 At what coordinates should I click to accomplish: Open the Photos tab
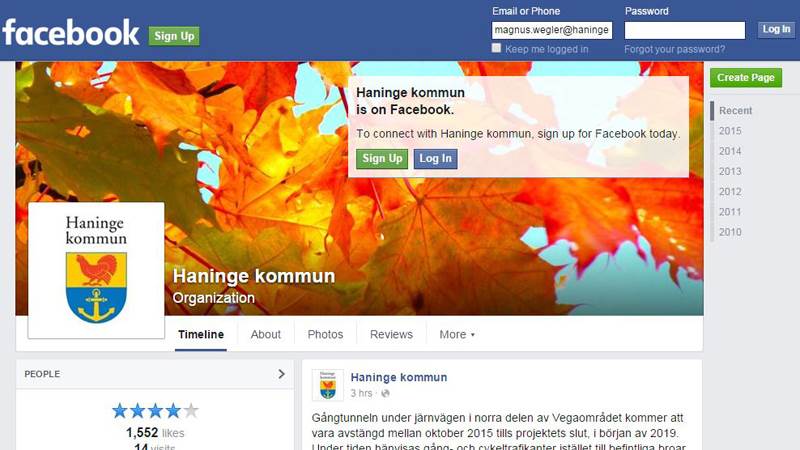click(x=326, y=335)
